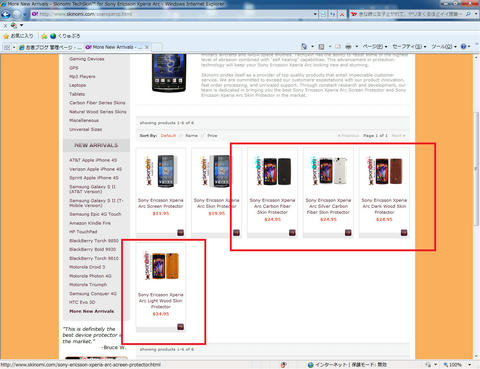Screen dimensions: 480x369
Task: Open favorites via the star icon
Action: click(x=6, y=36)
